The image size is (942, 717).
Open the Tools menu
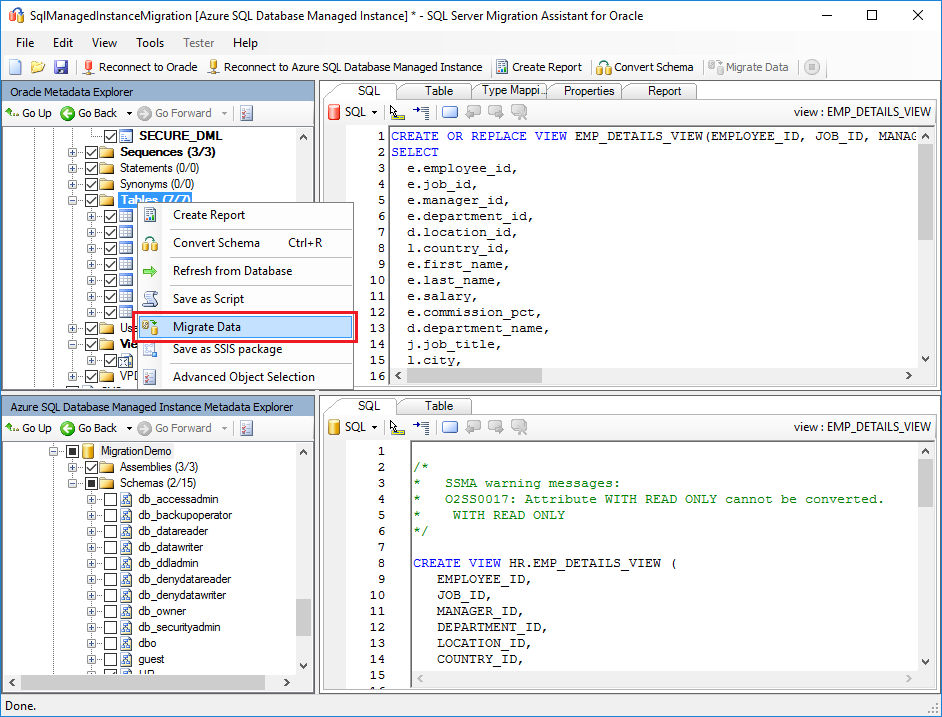coord(150,43)
